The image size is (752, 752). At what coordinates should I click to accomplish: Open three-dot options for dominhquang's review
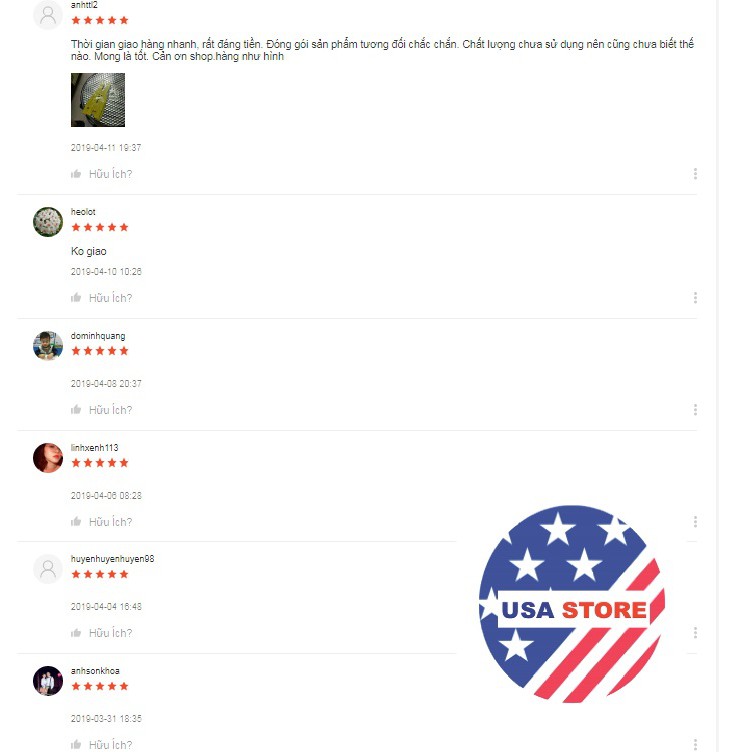[x=695, y=410]
